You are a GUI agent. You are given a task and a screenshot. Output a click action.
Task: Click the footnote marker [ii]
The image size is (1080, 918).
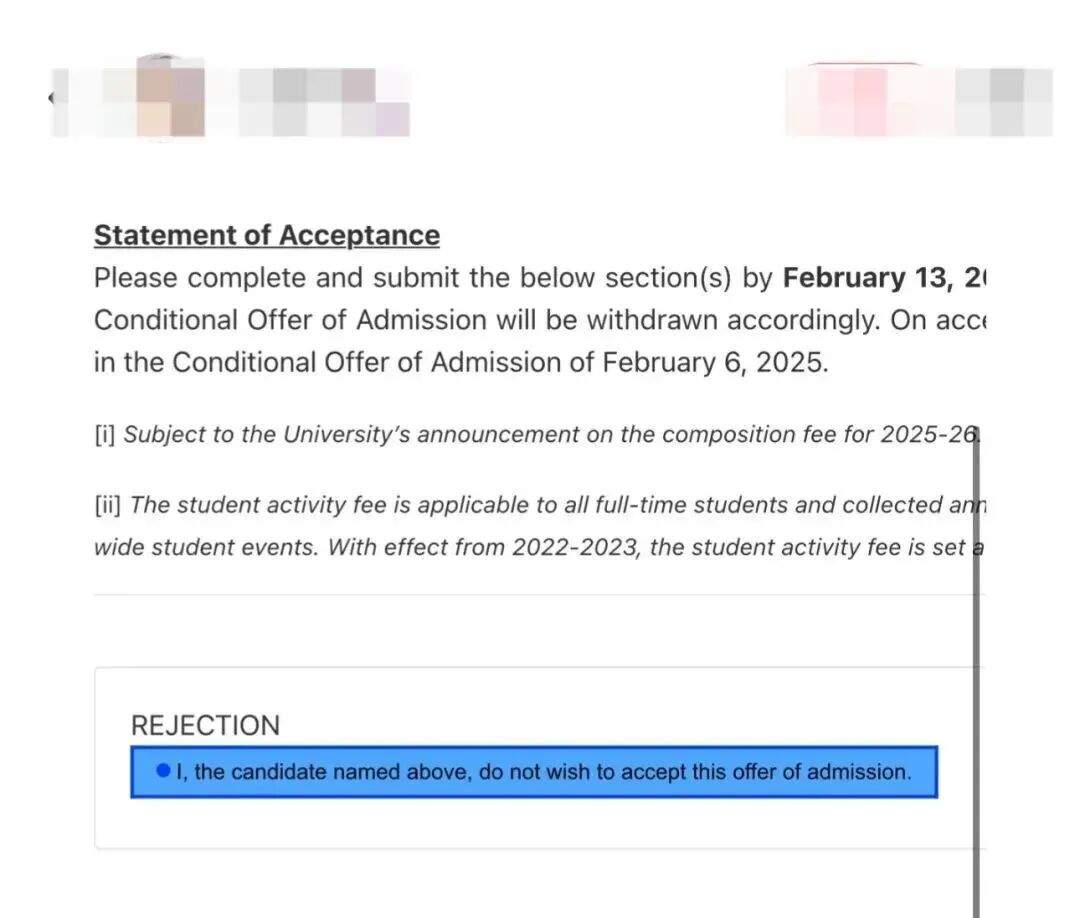108,505
